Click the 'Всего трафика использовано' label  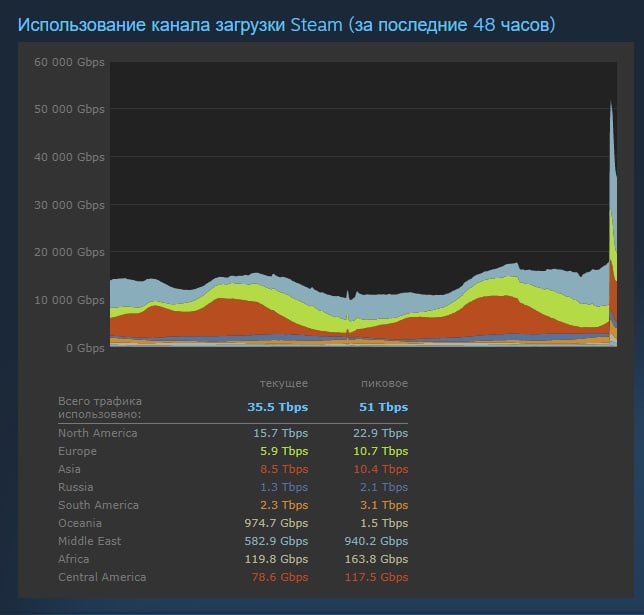(x=100, y=408)
